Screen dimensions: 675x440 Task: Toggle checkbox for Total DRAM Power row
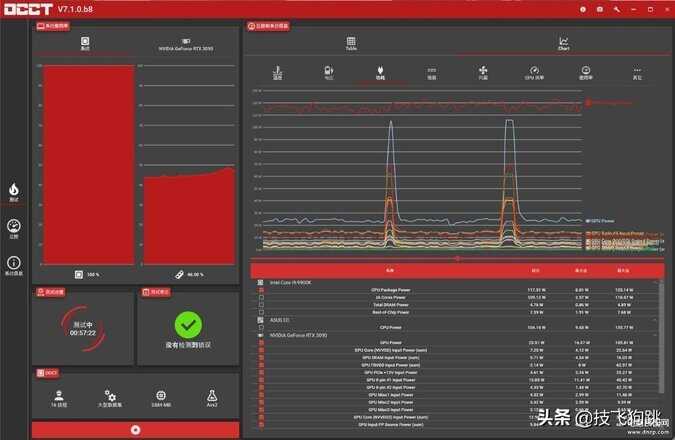click(261, 305)
